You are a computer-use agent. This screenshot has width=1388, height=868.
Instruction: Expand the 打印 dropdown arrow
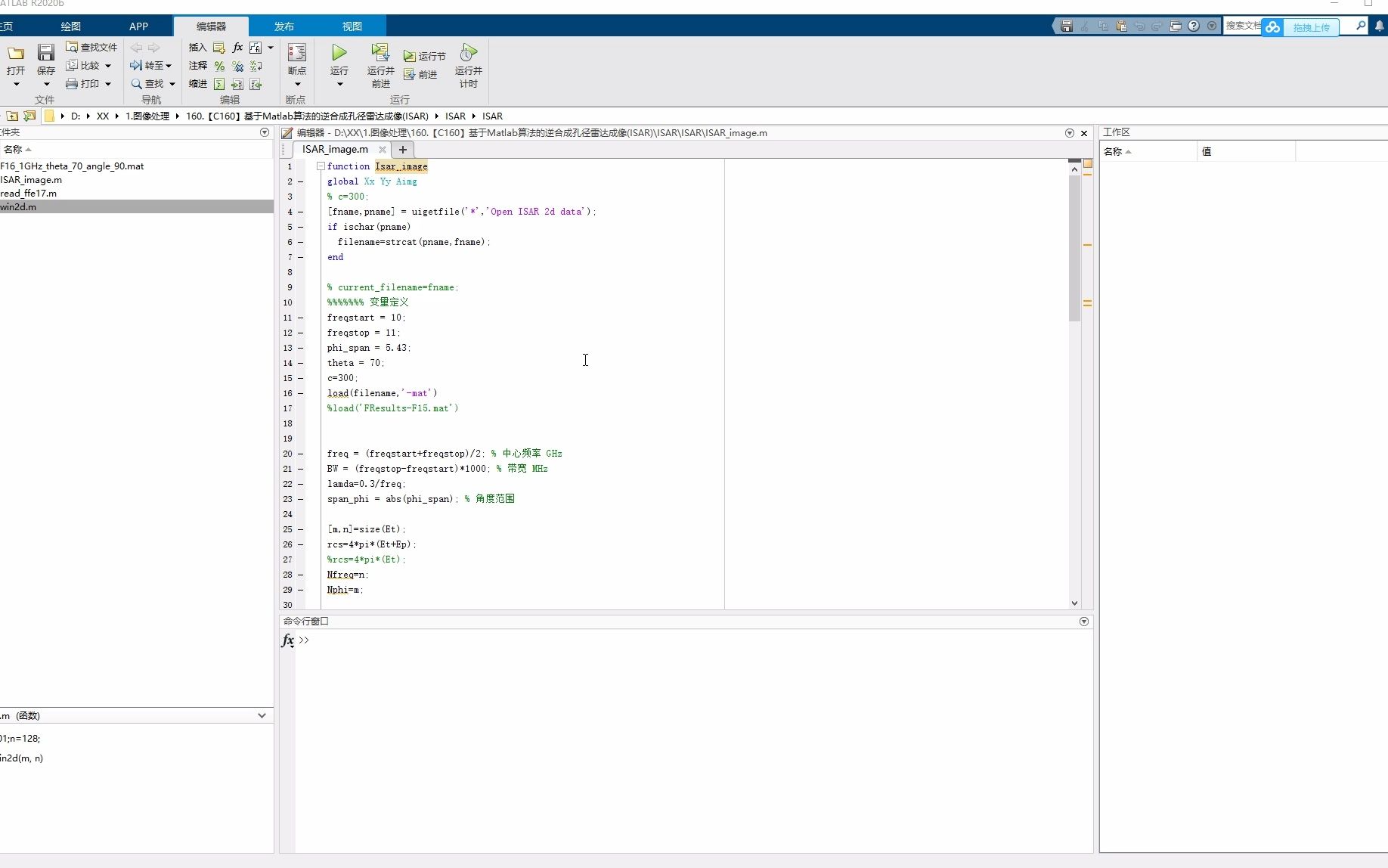point(108,84)
